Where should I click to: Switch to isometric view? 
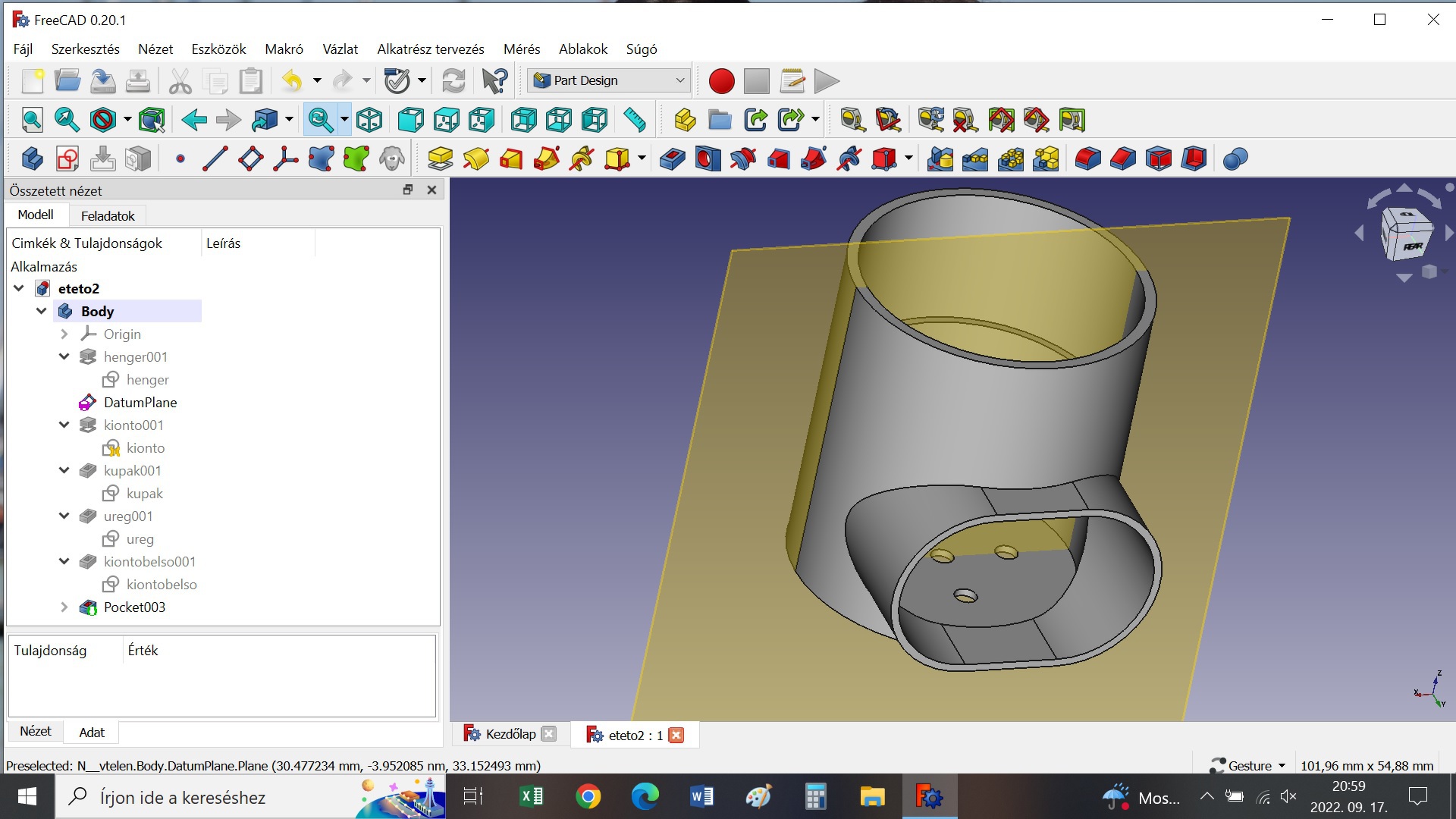click(369, 120)
